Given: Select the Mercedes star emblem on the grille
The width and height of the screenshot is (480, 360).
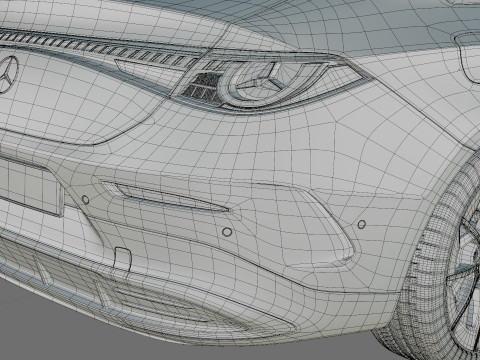Looking at the screenshot, I should 7,74.
